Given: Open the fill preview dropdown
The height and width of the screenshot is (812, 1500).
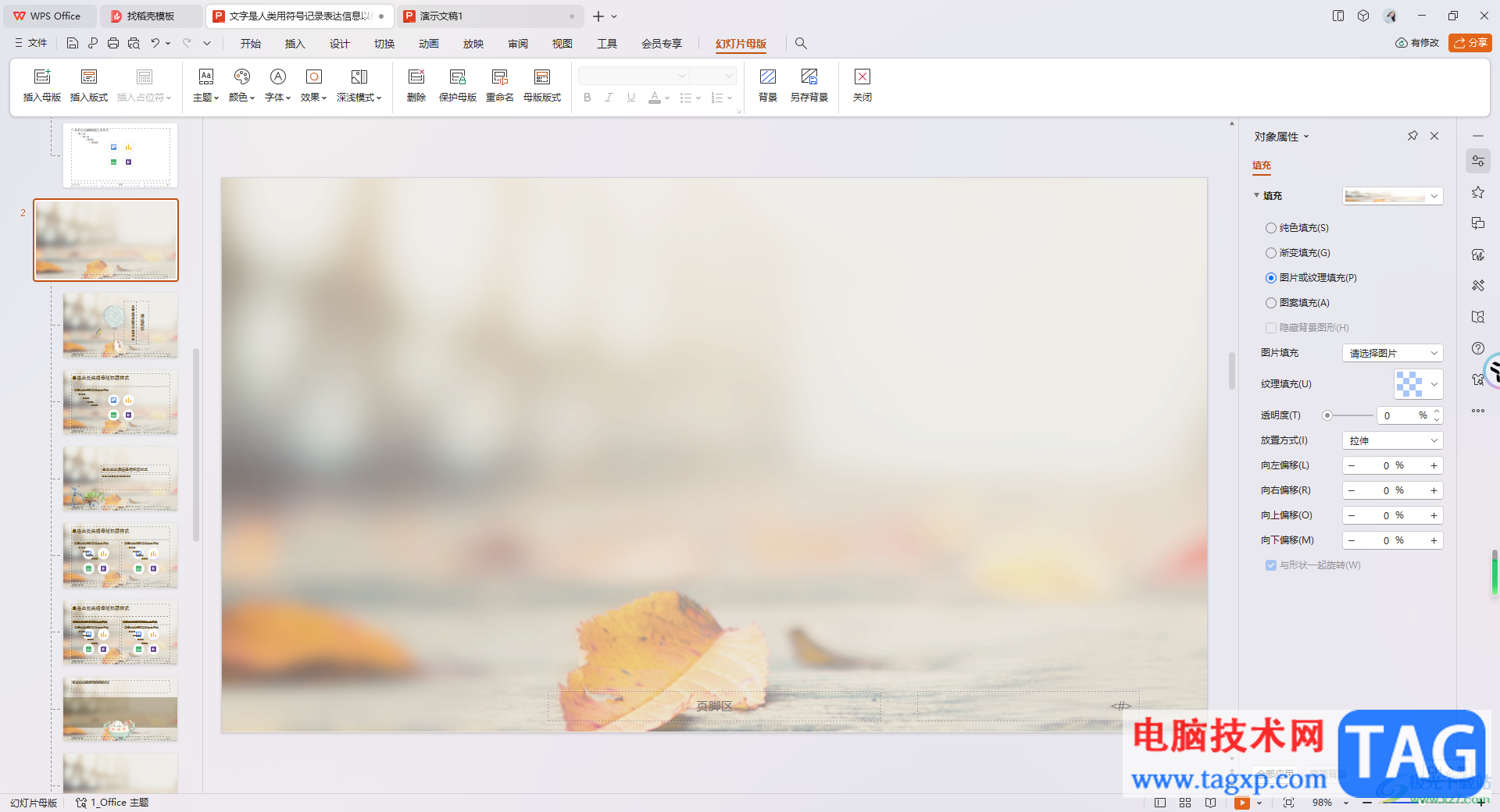Looking at the screenshot, I should point(1392,196).
